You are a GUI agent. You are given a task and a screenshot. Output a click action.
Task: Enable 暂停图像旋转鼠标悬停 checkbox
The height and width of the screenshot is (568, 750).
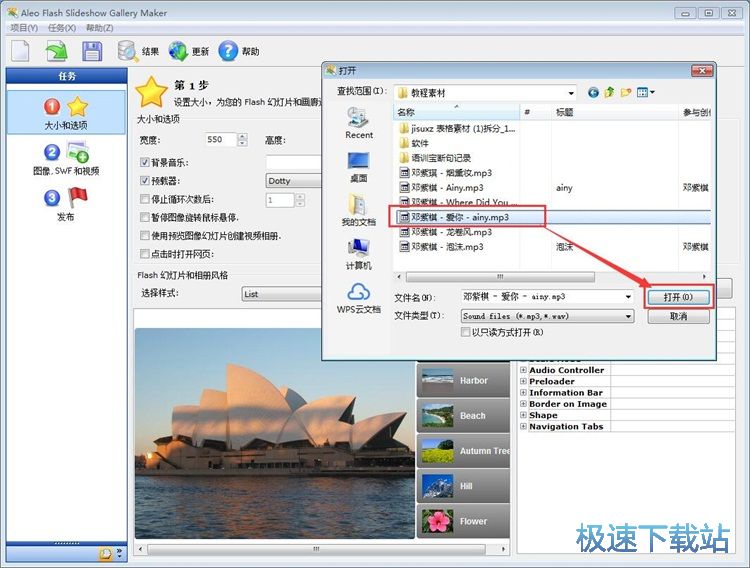[144, 217]
